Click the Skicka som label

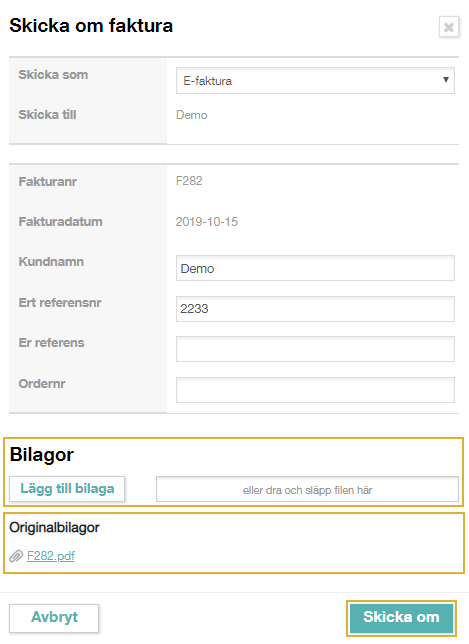click(53, 75)
